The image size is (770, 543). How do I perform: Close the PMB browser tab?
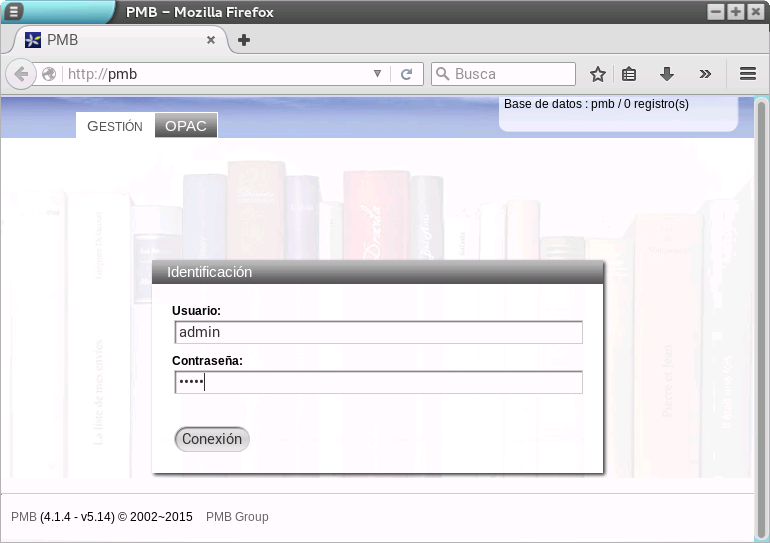[211, 40]
